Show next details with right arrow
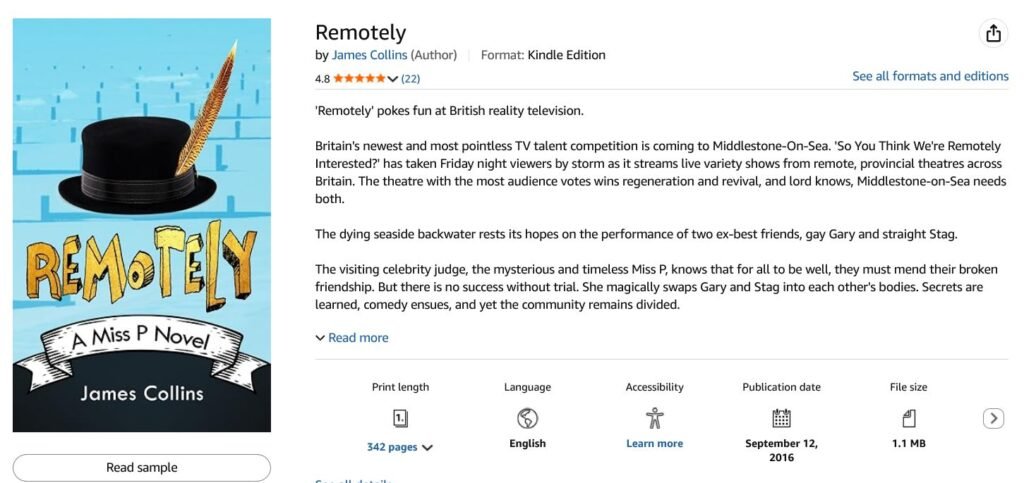 993,418
